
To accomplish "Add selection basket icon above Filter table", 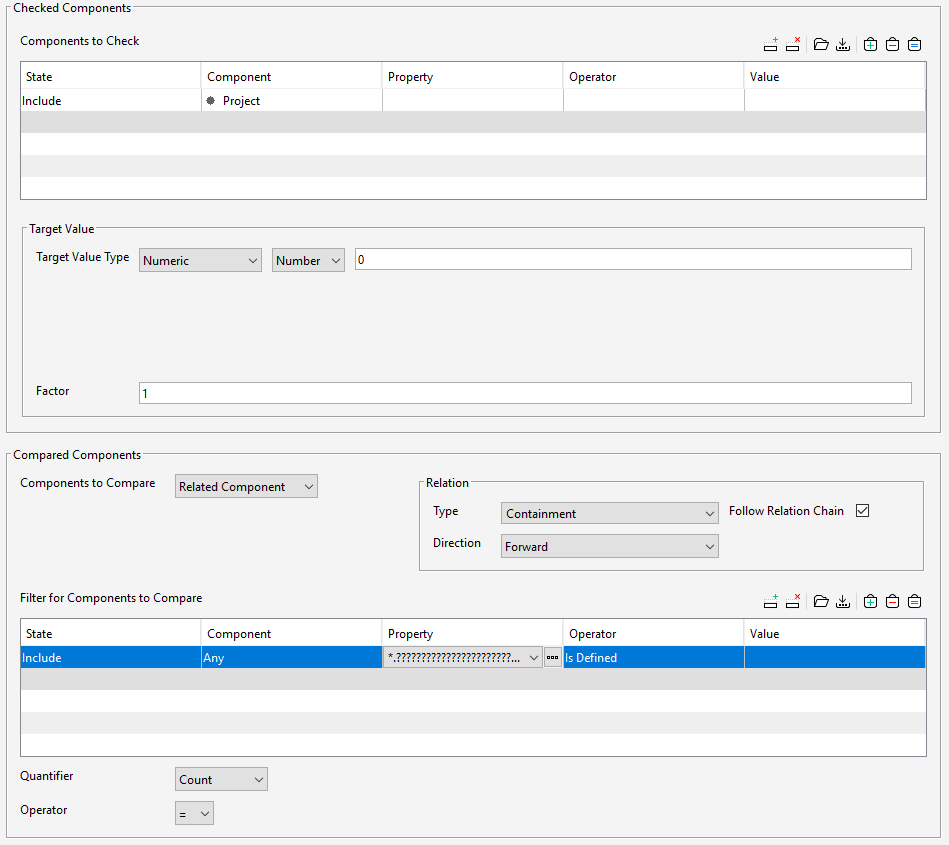I will tap(870, 601).
